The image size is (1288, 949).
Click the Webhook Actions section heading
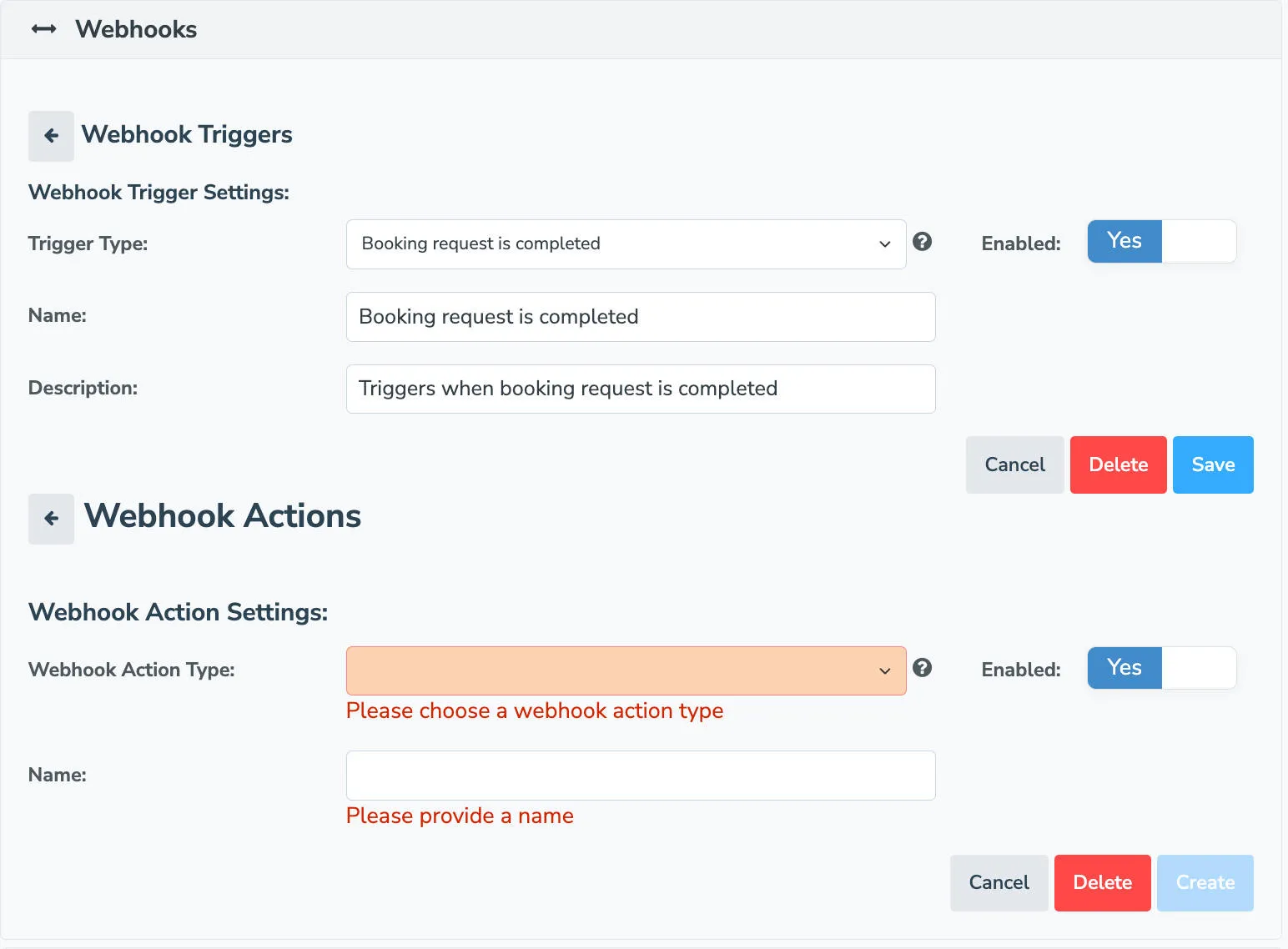[x=222, y=516]
